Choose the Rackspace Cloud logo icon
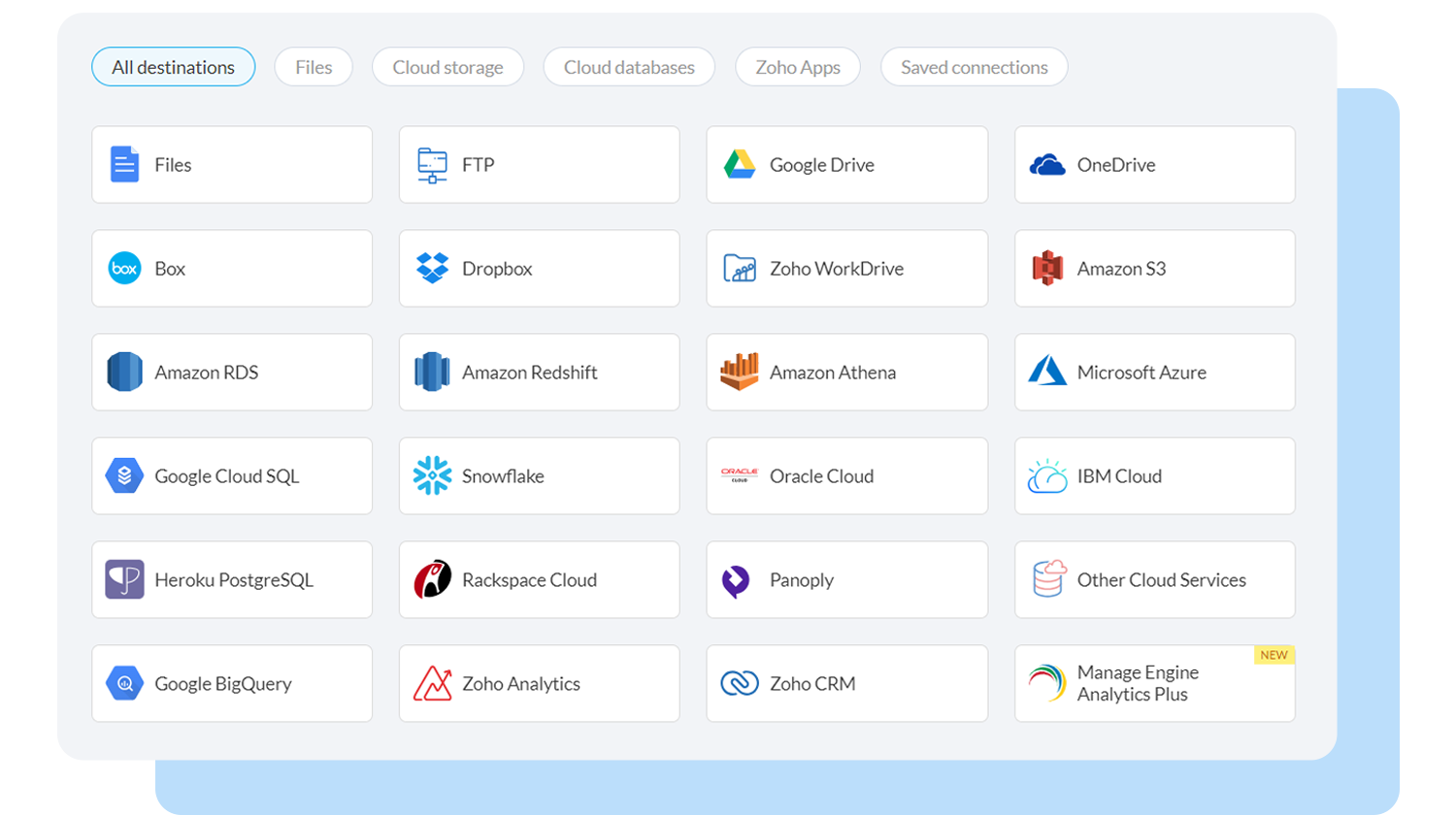1456x815 pixels. 432,580
